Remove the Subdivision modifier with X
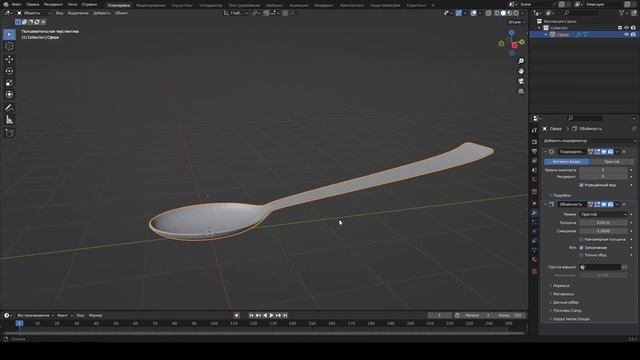 [x=624, y=151]
